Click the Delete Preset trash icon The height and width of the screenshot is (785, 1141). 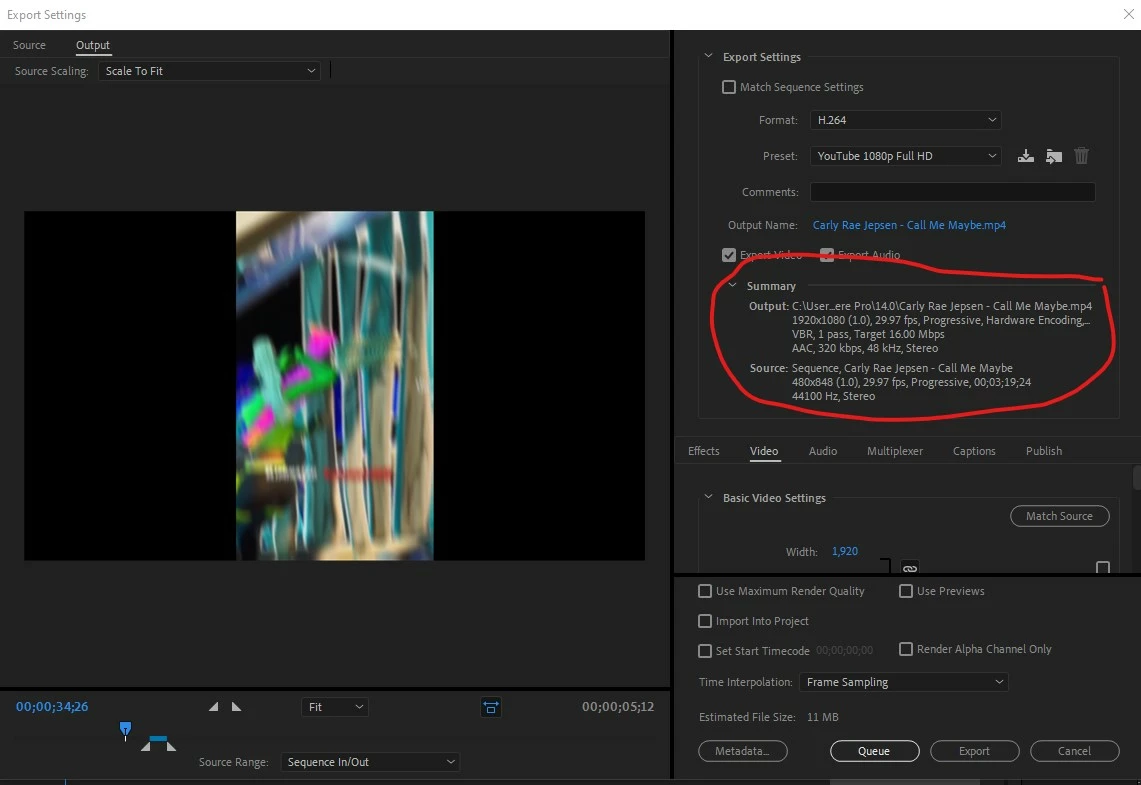point(1081,156)
